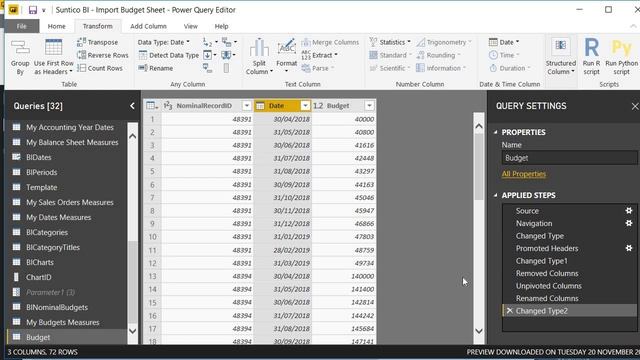Screen dimensions: 640x360
Task: Open the Scientific number tool
Action: (x=389, y=68)
